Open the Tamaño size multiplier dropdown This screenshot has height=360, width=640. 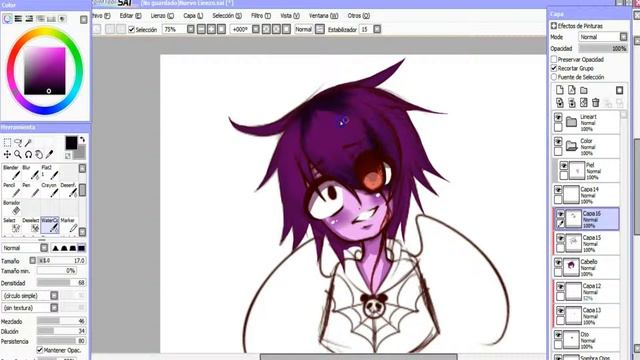click(33, 260)
